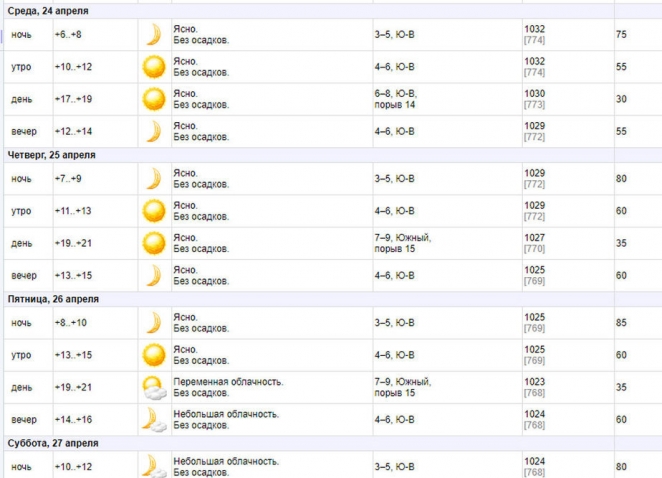Select the sun icon for Thursday daytime
The image size is (662, 478).
pos(153,243)
